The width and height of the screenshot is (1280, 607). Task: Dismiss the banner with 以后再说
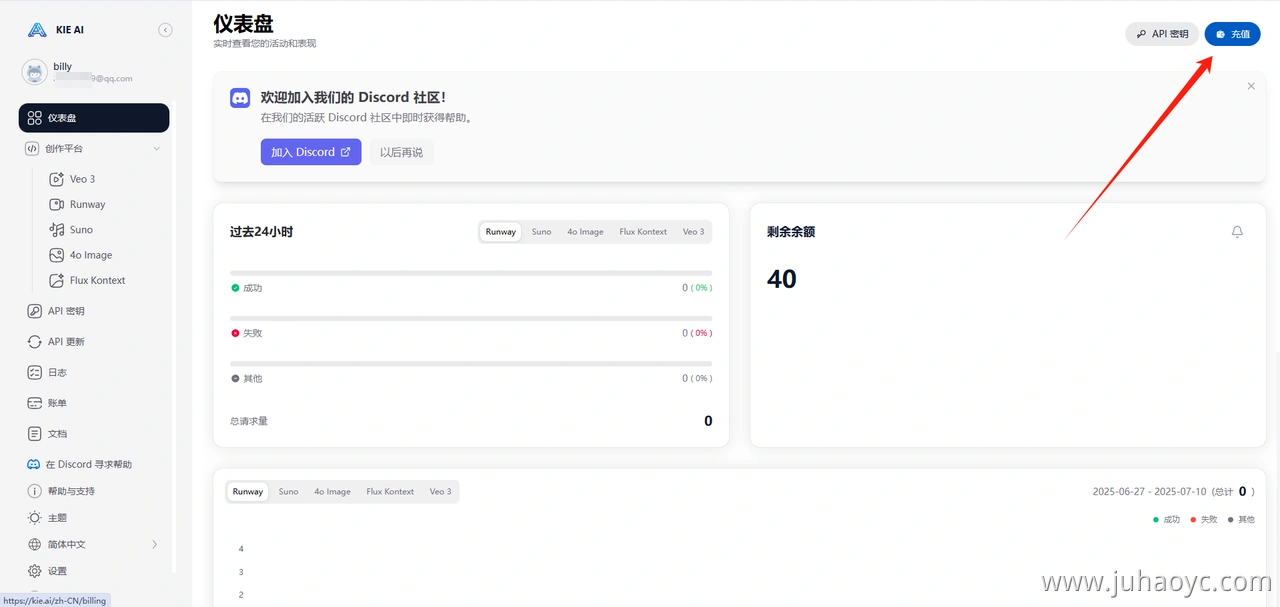click(x=401, y=152)
